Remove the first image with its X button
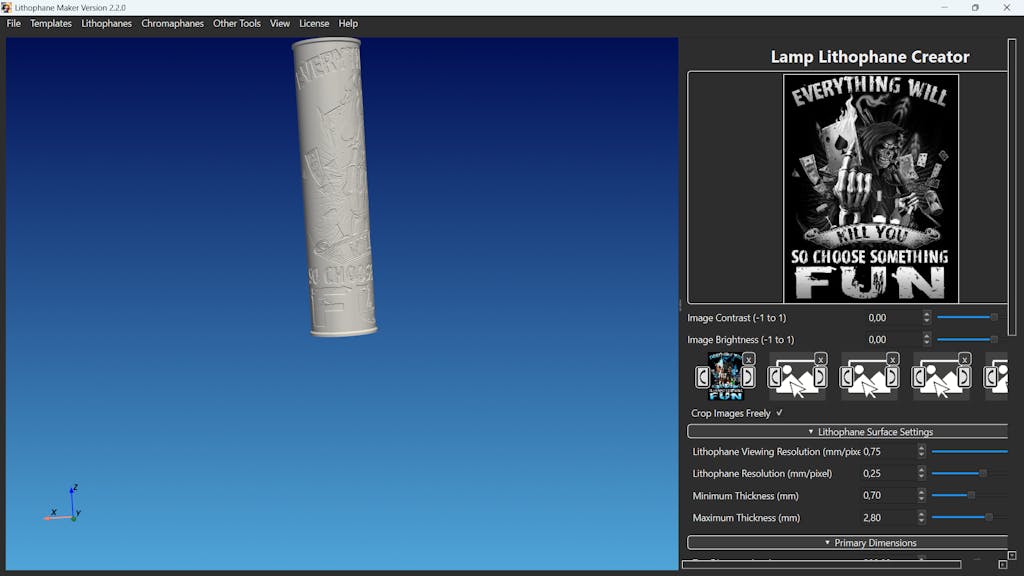 click(749, 359)
